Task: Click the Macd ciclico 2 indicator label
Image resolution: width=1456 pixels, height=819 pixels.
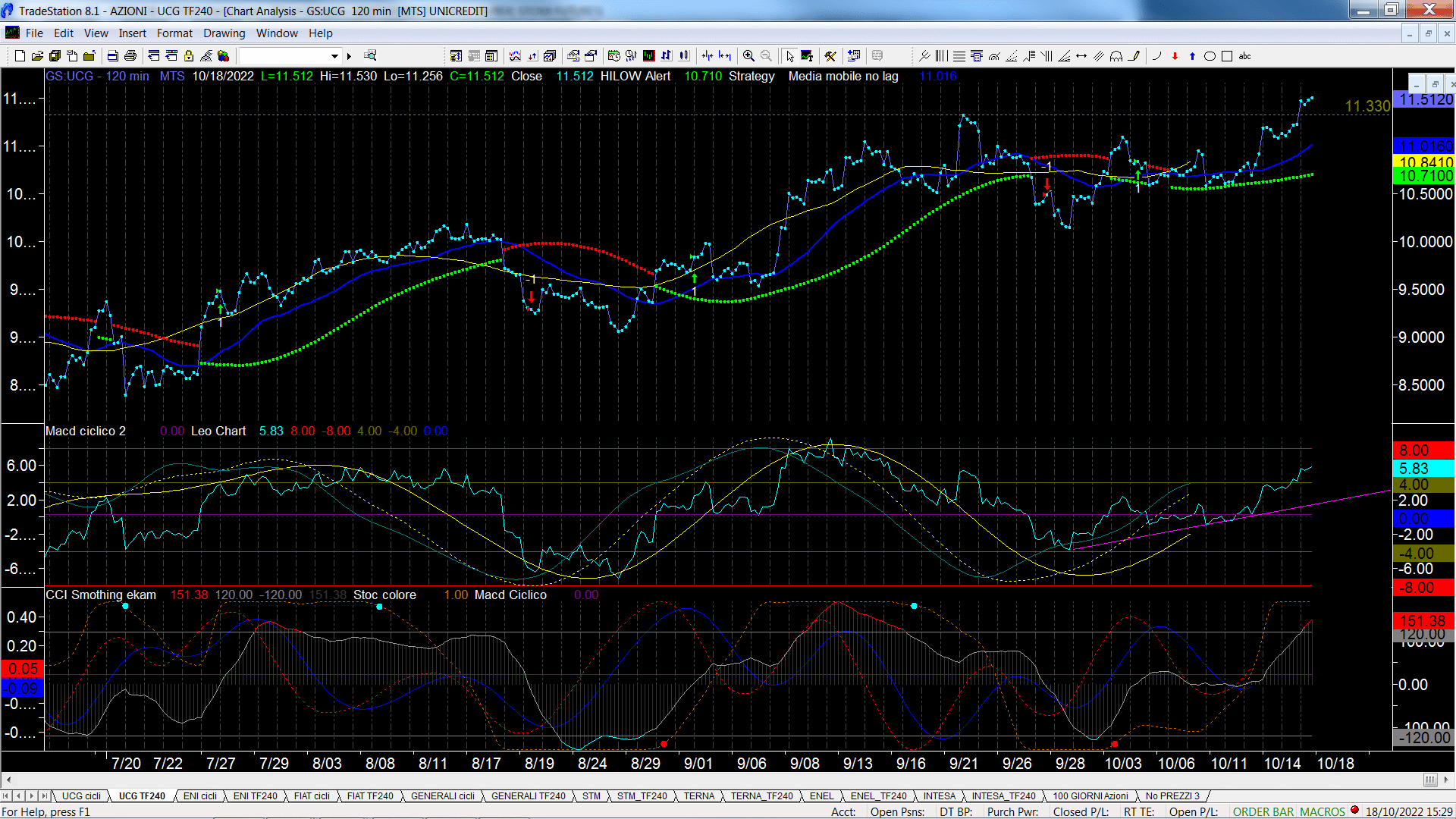Action: click(x=86, y=431)
